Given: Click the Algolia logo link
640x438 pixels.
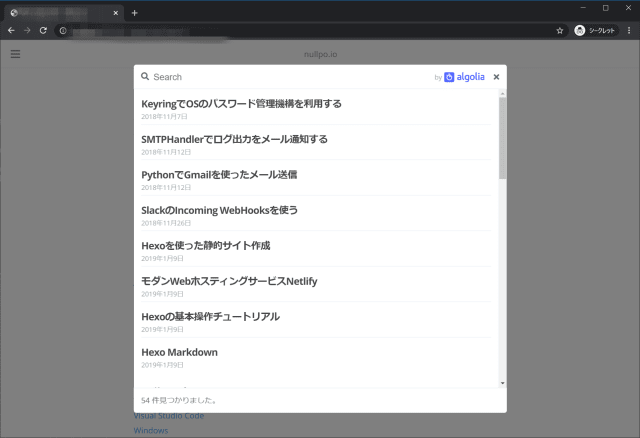Looking at the screenshot, I should click(x=464, y=77).
